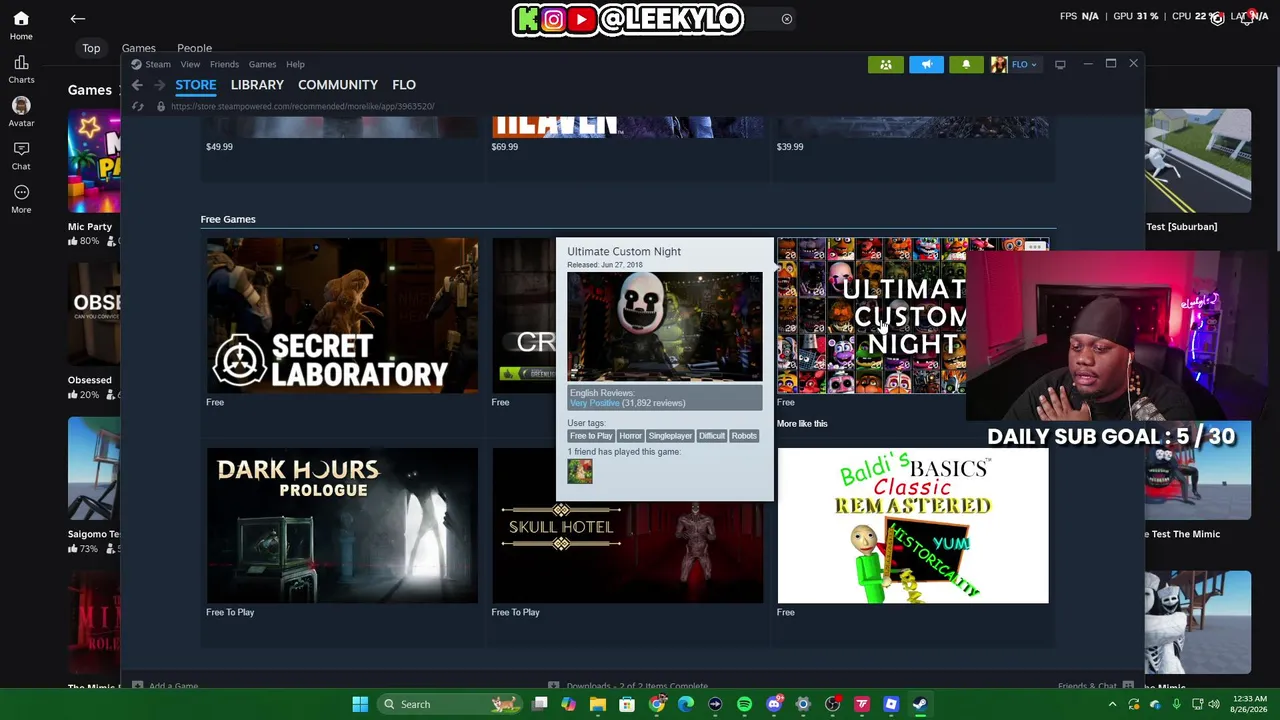Select the Difficult user tag

(x=712, y=436)
